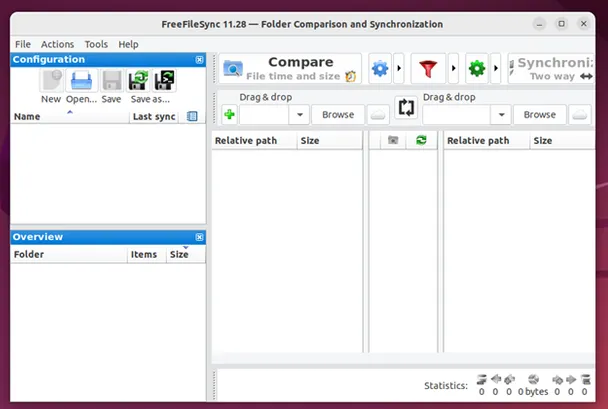Click right cloud storage icon
The image size is (608, 409).
580,115
